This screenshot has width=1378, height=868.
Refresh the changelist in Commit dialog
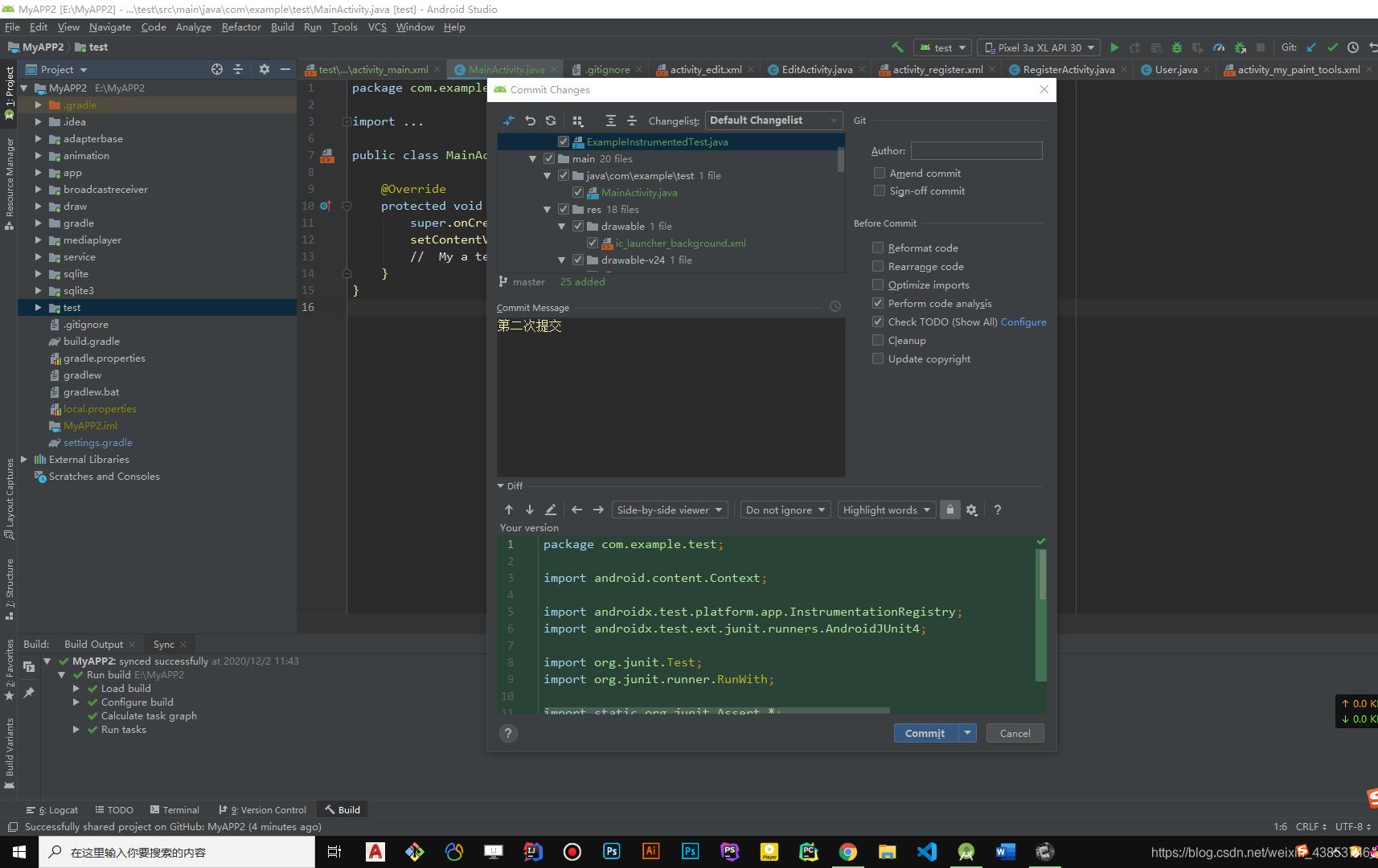pyautogui.click(x=551, y=121)
